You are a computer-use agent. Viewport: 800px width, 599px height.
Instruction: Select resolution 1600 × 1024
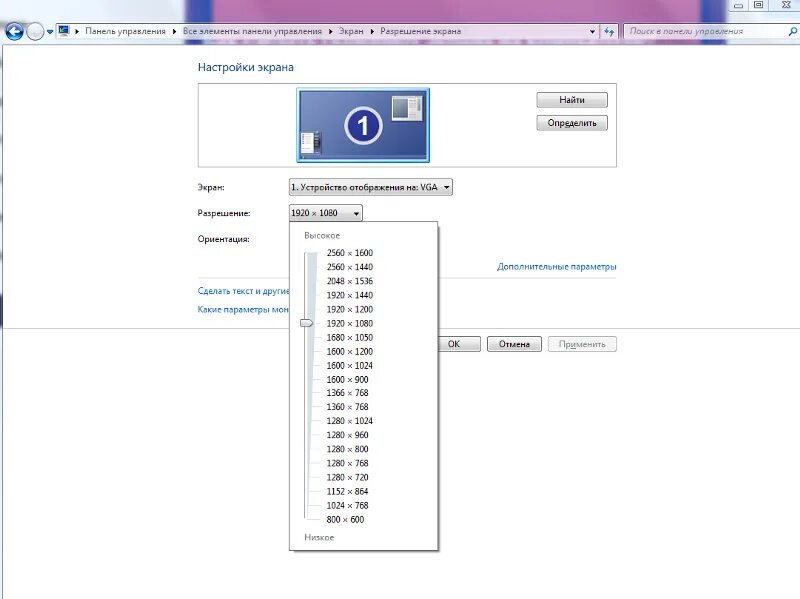(x=349, y=365)
